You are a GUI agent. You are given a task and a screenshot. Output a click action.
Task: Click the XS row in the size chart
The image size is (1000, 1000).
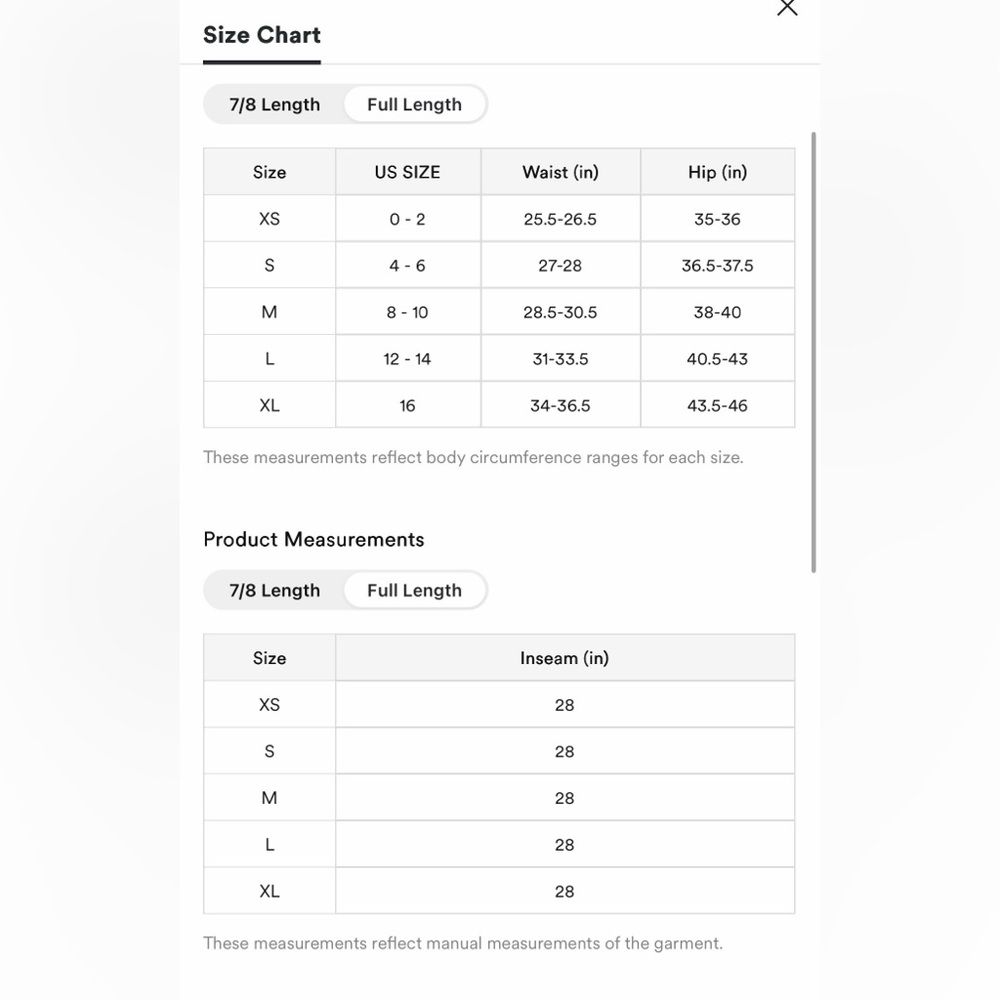499,219
